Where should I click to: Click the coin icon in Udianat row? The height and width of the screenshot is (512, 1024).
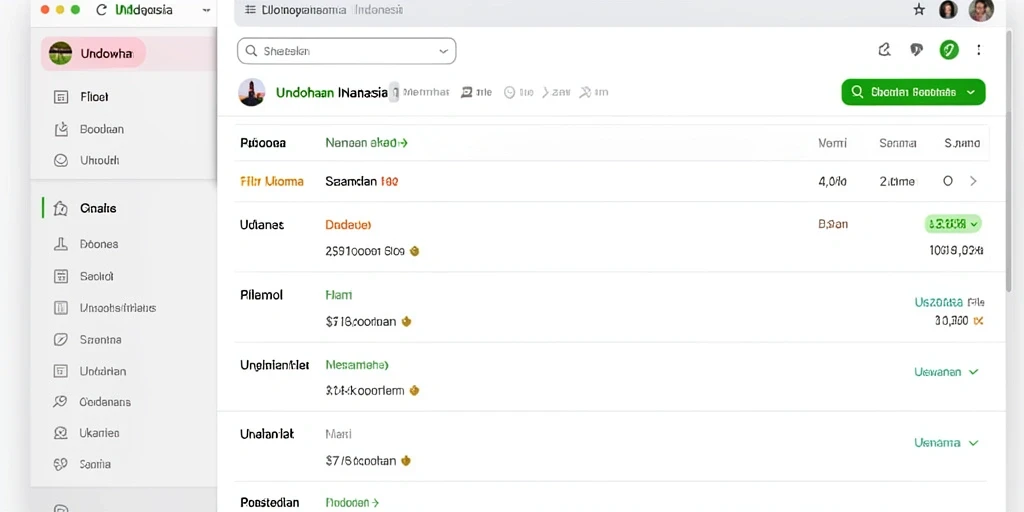point(413,251)
